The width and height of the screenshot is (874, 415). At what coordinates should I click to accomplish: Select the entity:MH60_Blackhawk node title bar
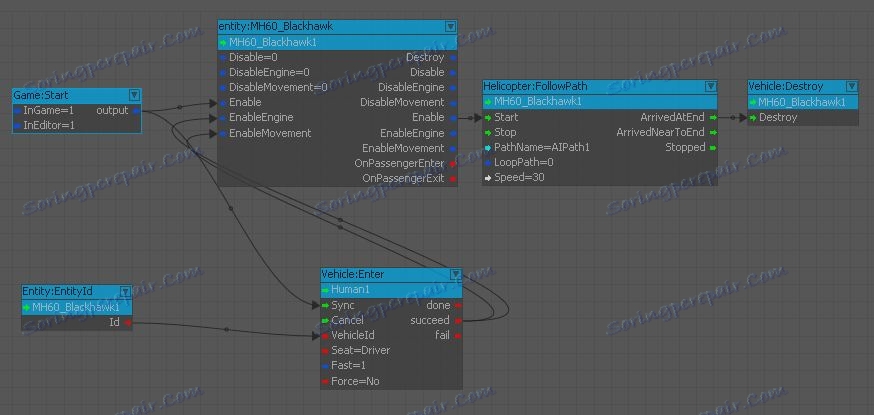coord(337,27)
